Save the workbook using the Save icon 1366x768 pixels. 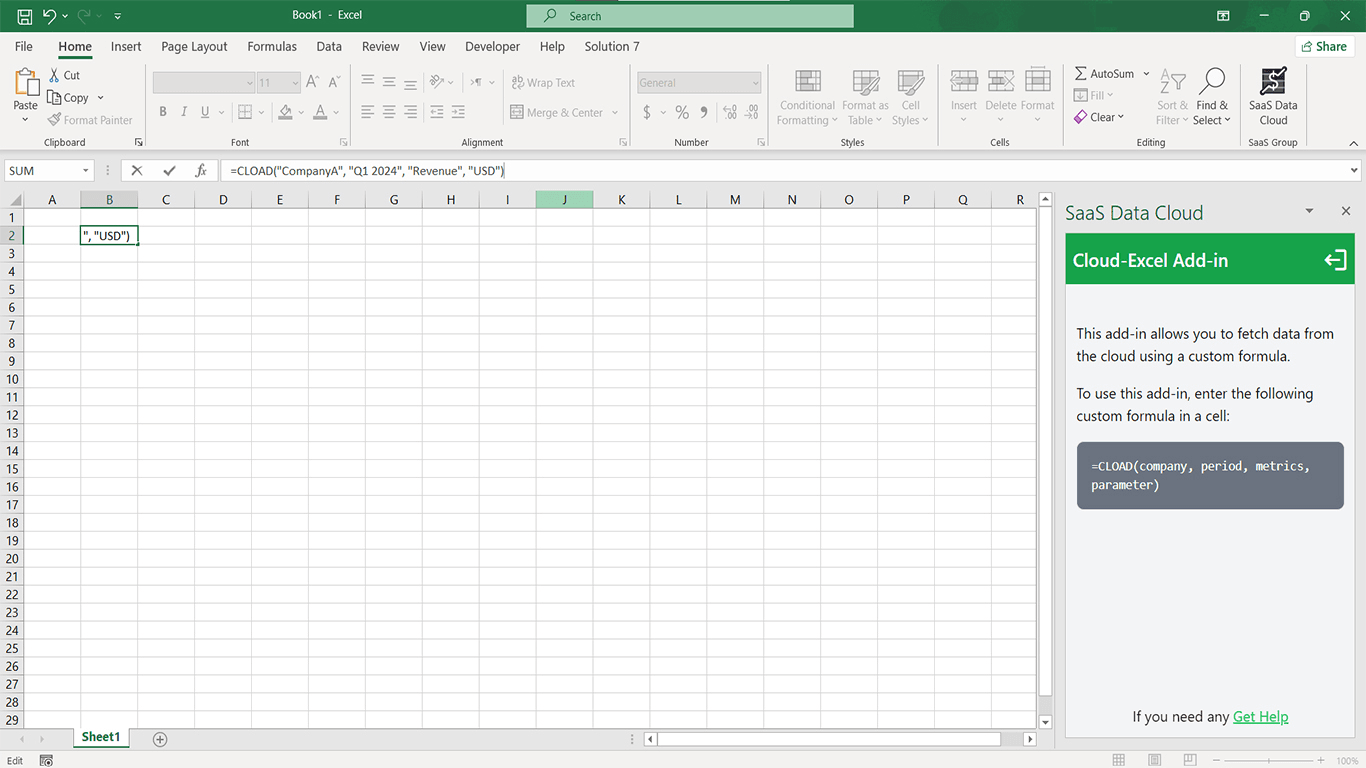pyautogui.click(x=24, y=16)
